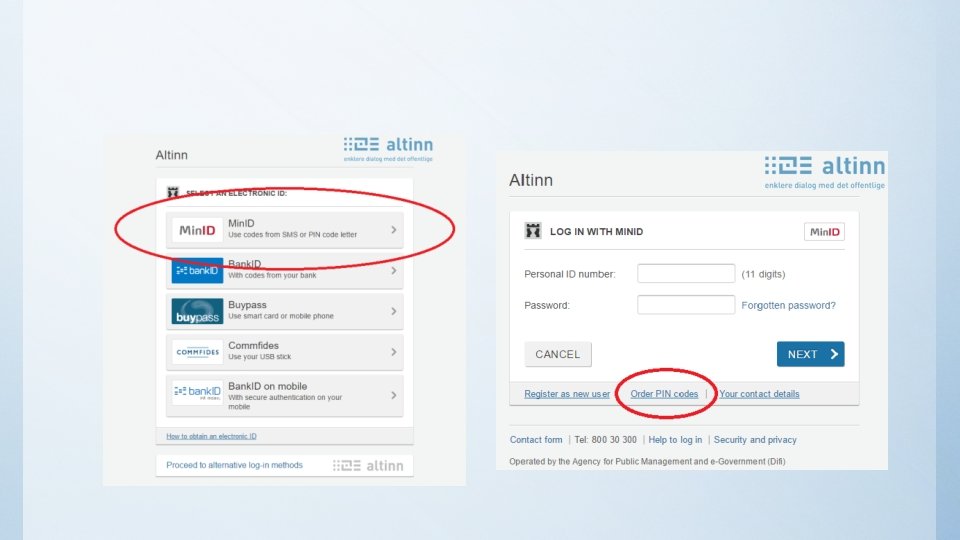
Task: Click the 'Tel: 800 30 300' text
Action: coord(606,440)
